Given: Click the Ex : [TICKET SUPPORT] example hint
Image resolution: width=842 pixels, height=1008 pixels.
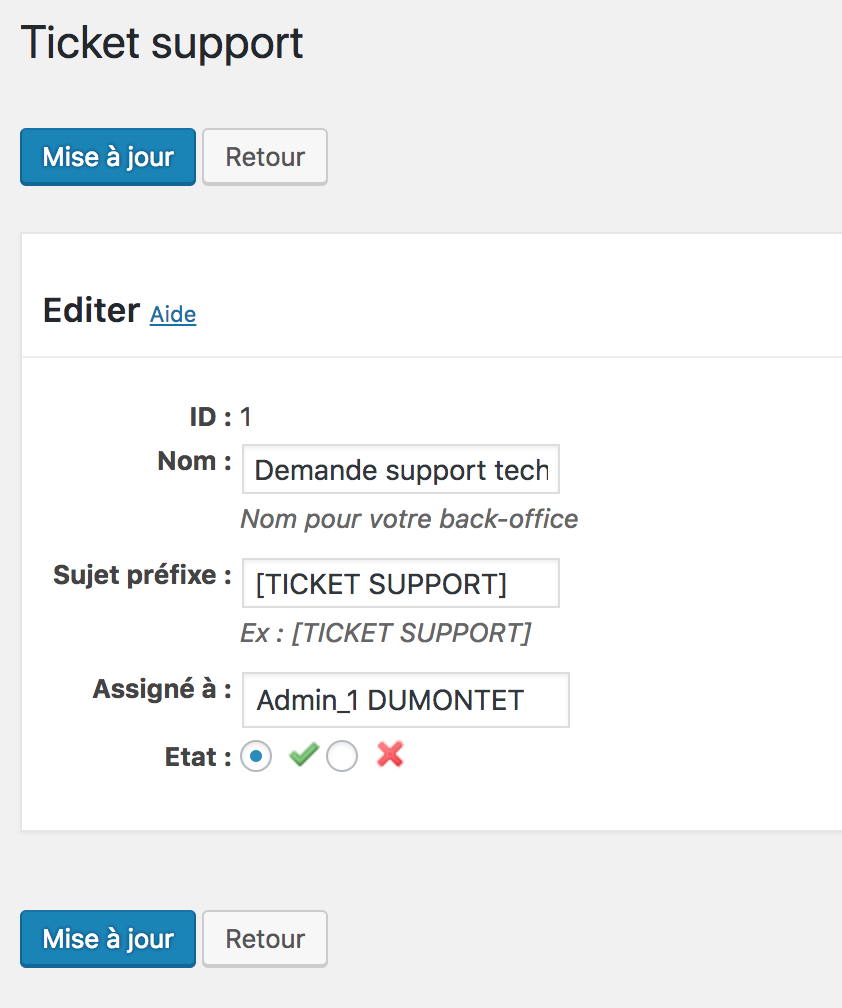Looking at the screenshot, I should point(385,633).
